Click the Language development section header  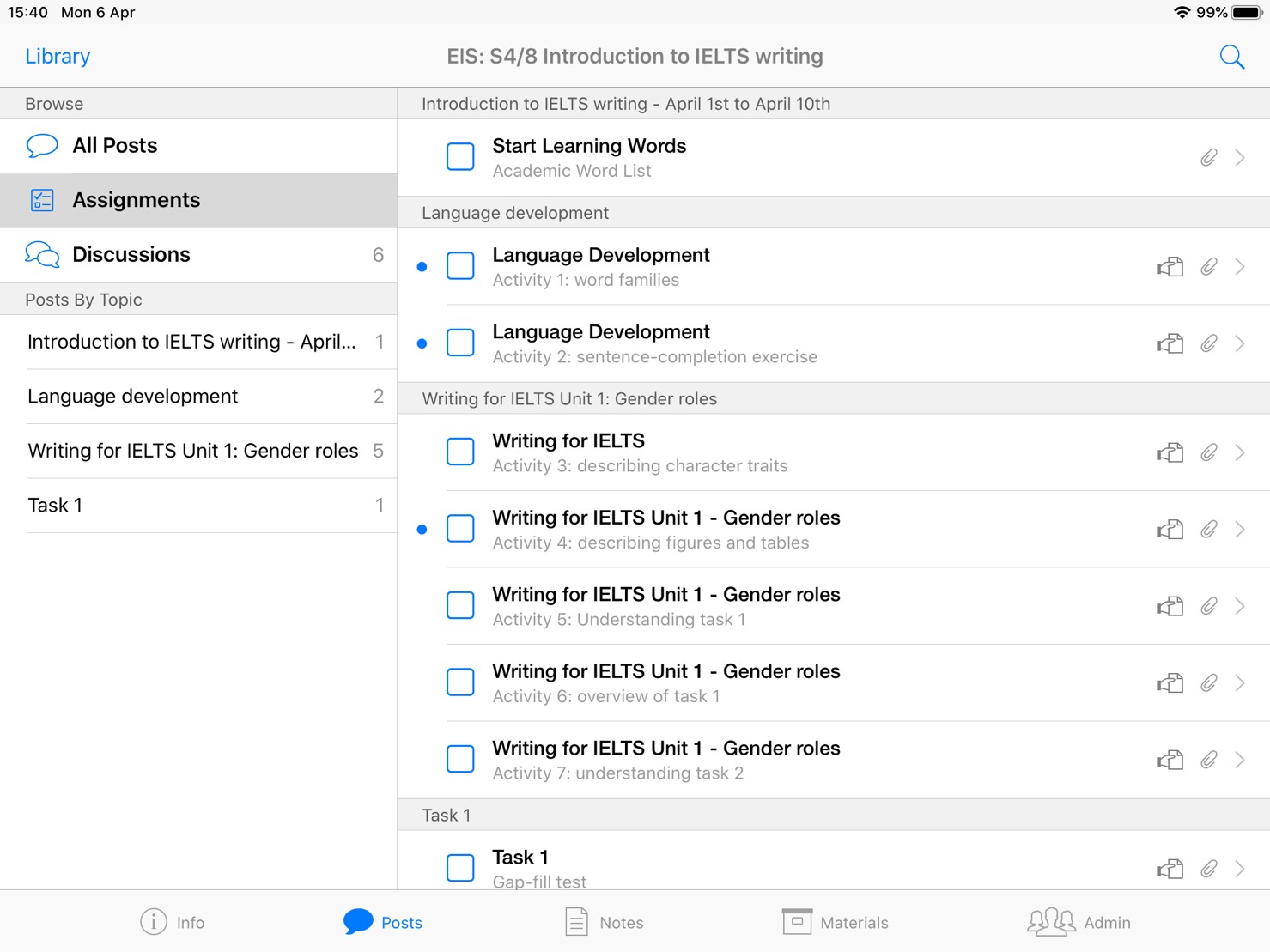[x=834, y=213]
